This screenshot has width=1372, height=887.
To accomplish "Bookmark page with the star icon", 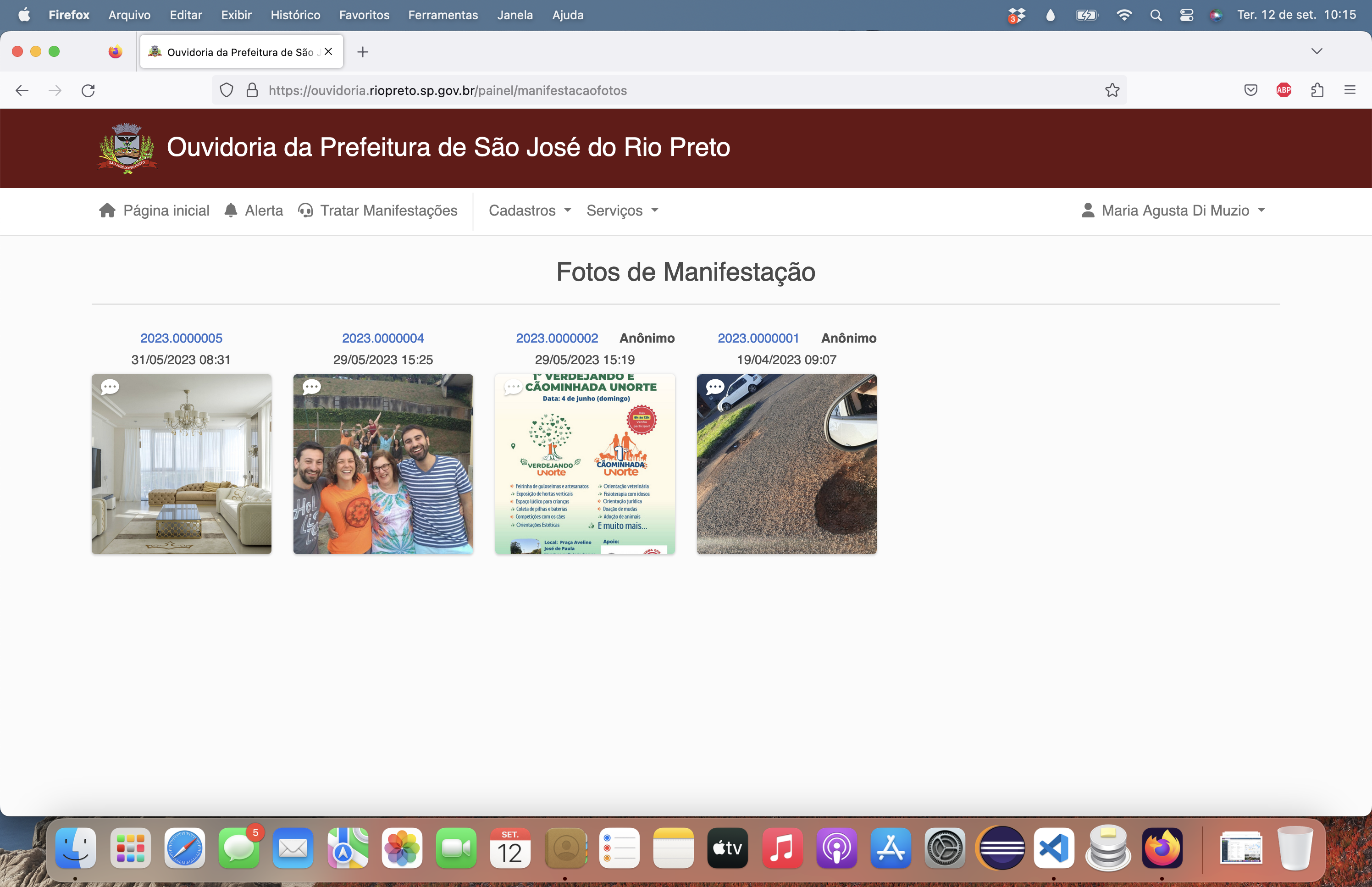I will [1112, 90].
